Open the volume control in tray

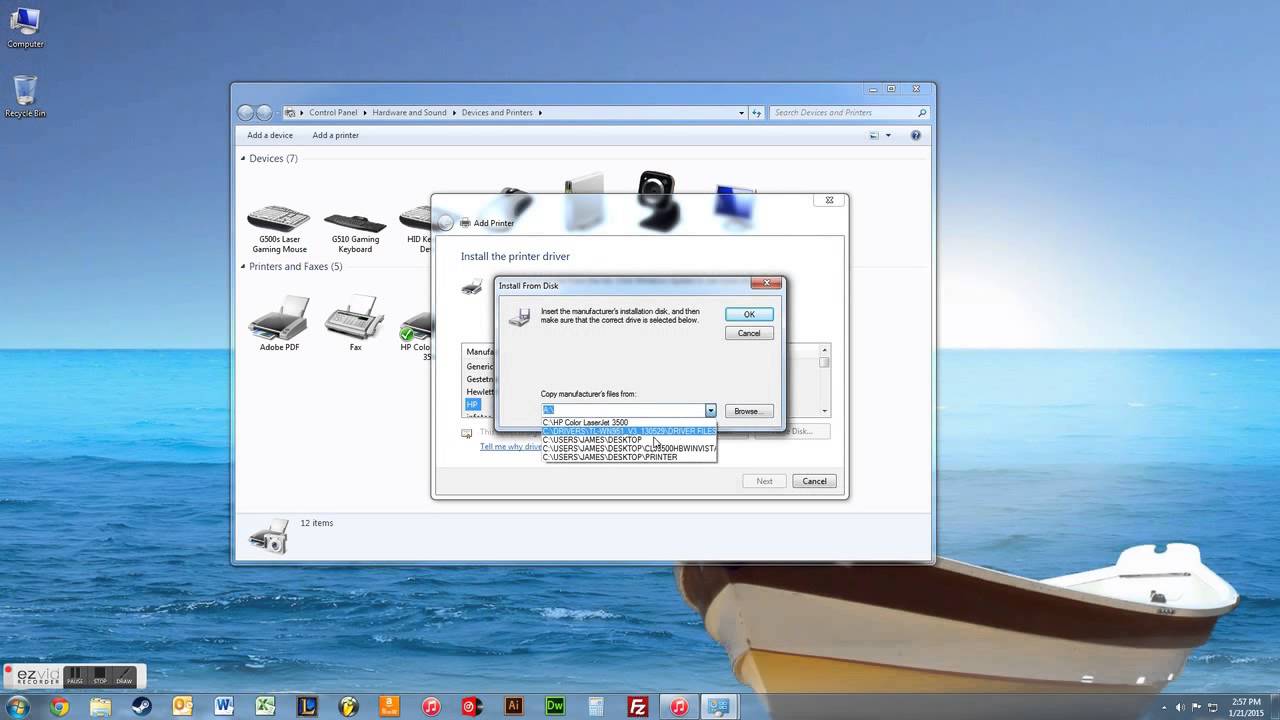[x=1180, y=707]
